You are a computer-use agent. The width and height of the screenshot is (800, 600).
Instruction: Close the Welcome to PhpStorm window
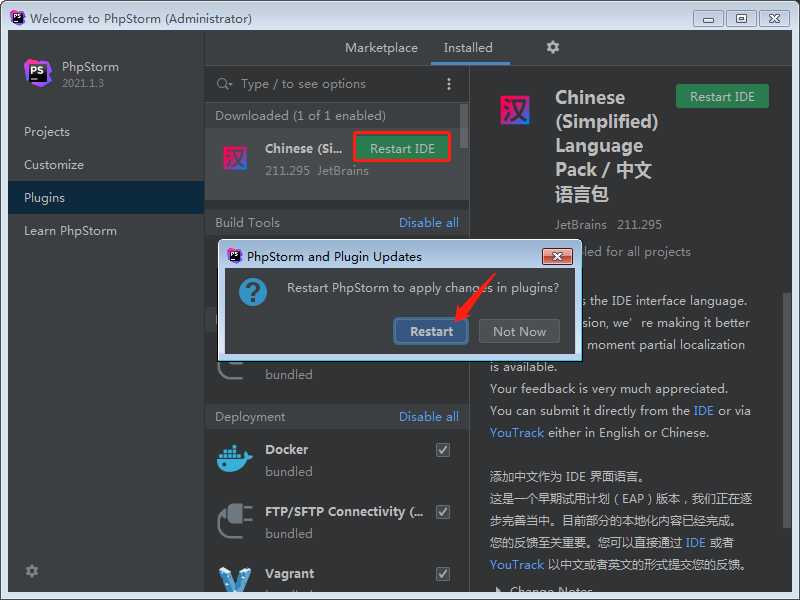click(x=774, y=19)
